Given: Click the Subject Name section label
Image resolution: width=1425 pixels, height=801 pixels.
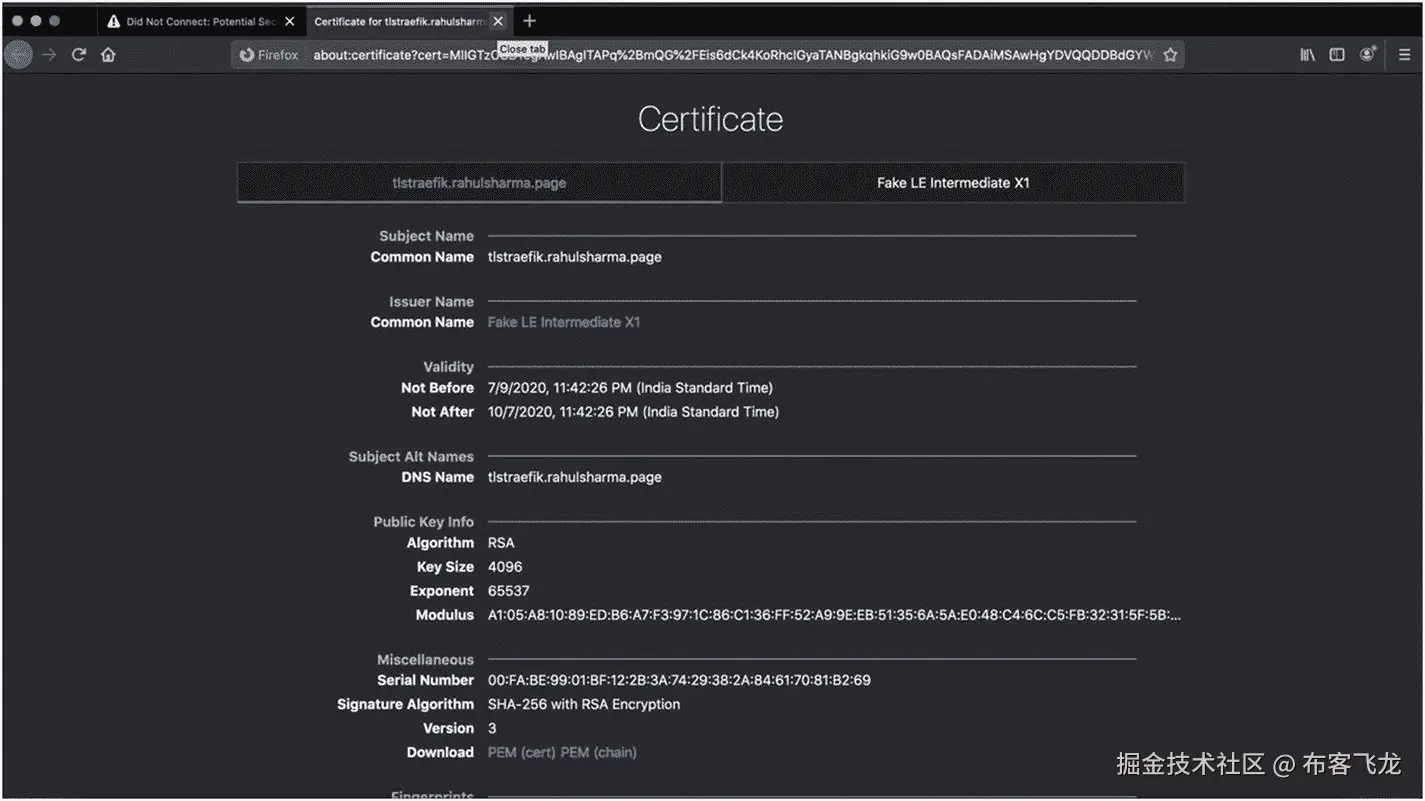Looking at the screenshot, I should 426,236.
